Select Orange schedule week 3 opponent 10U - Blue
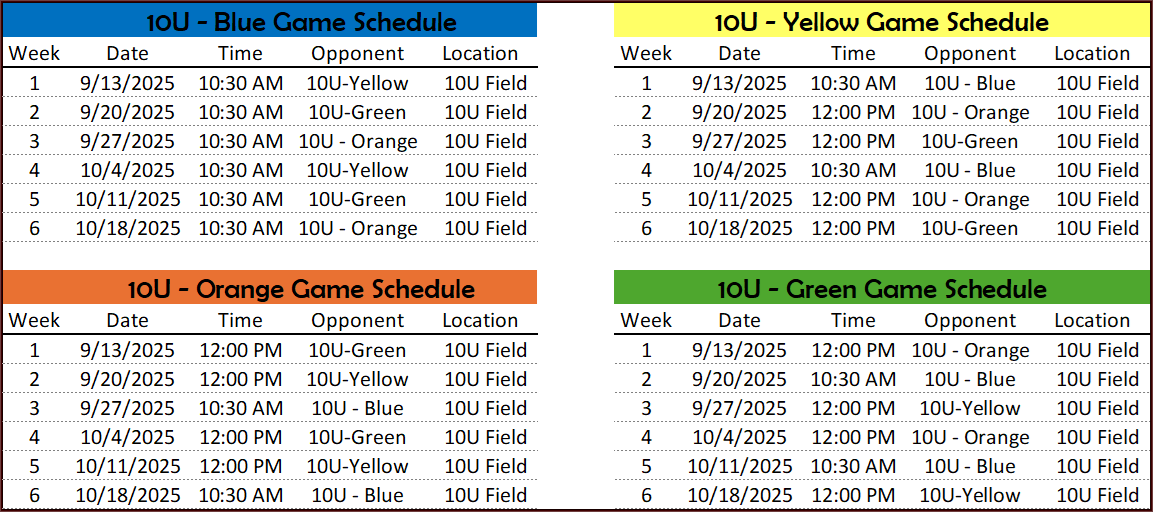1153x512 pixels. click(357, 408)
